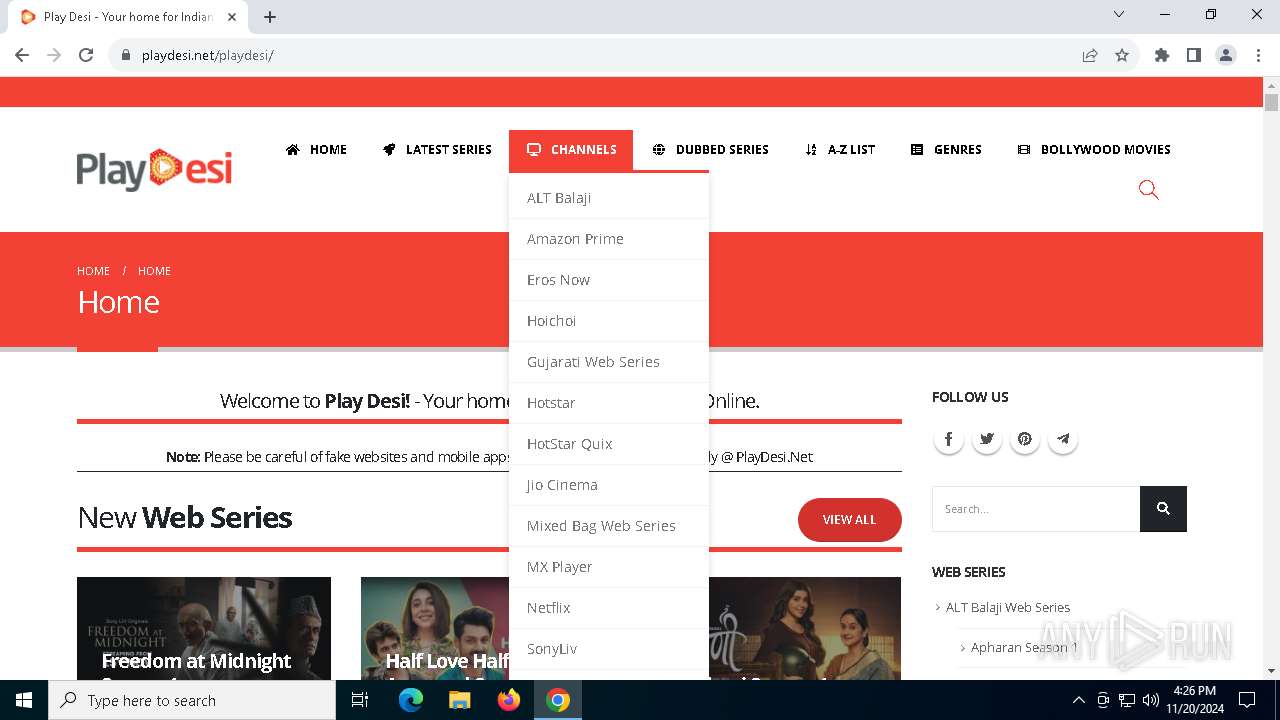Submit the sidebar search button
1280x720 pixels.
coord(1163,509)
